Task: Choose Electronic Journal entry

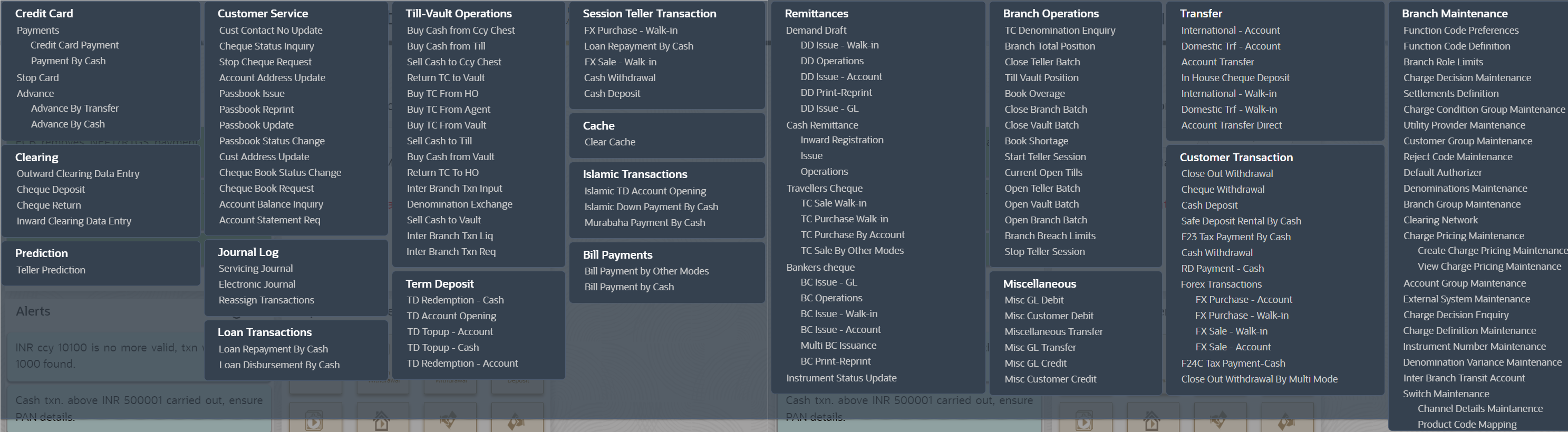Action: [x=257, y=284]
